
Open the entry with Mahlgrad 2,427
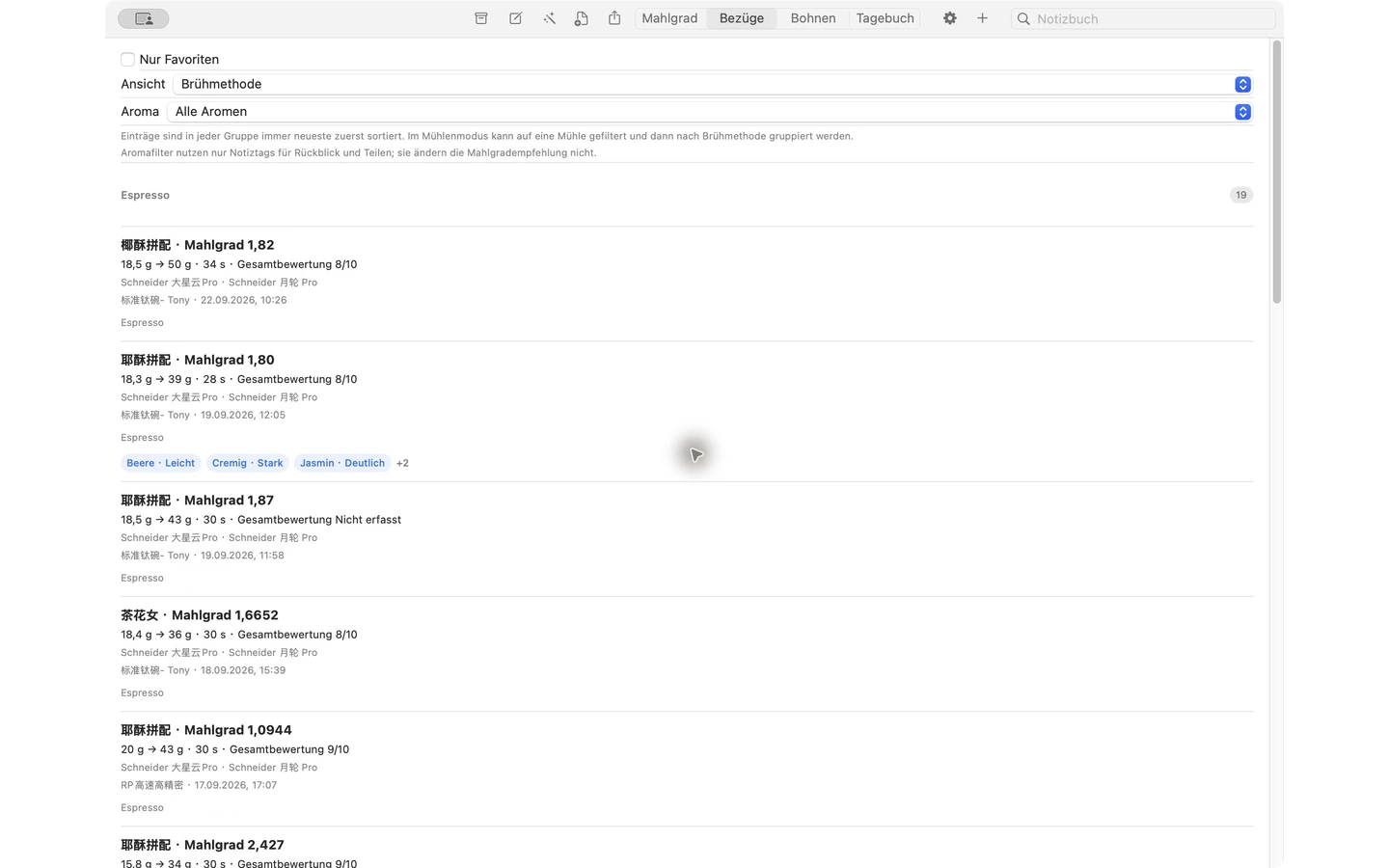coord(687,848)
